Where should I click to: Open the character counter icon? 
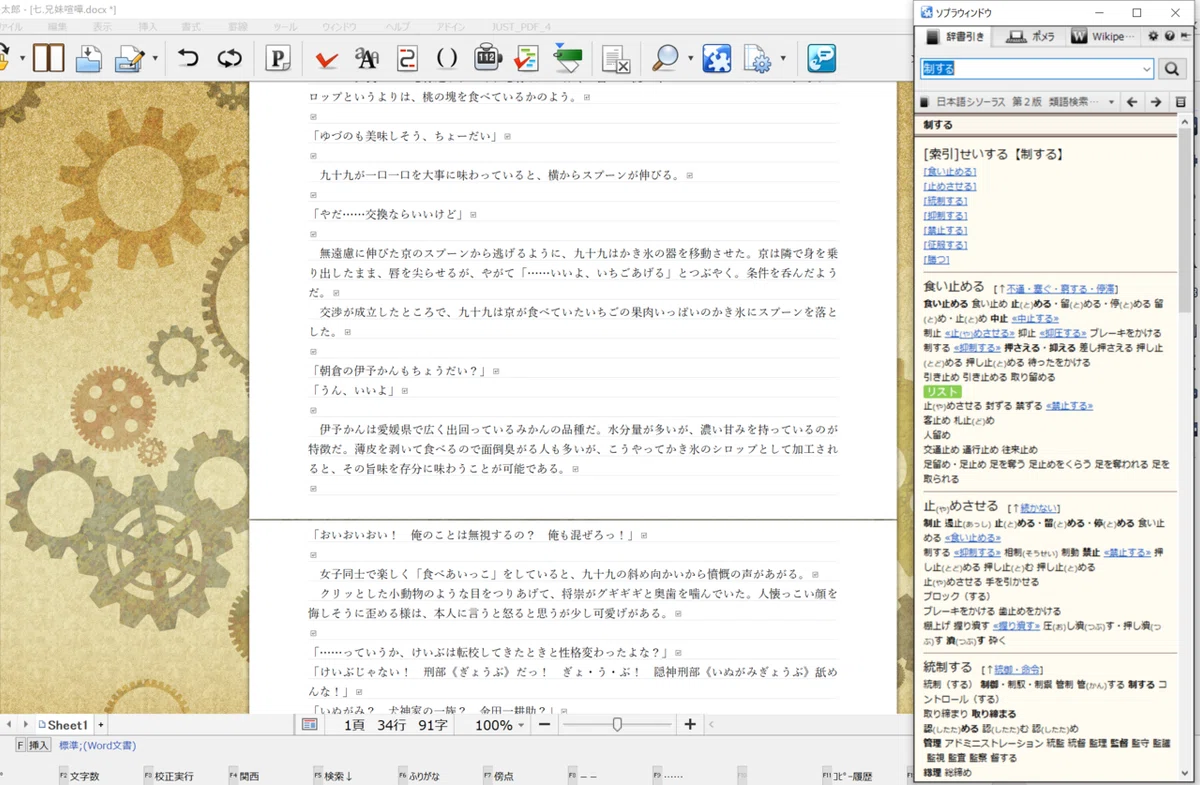[486, 58]
